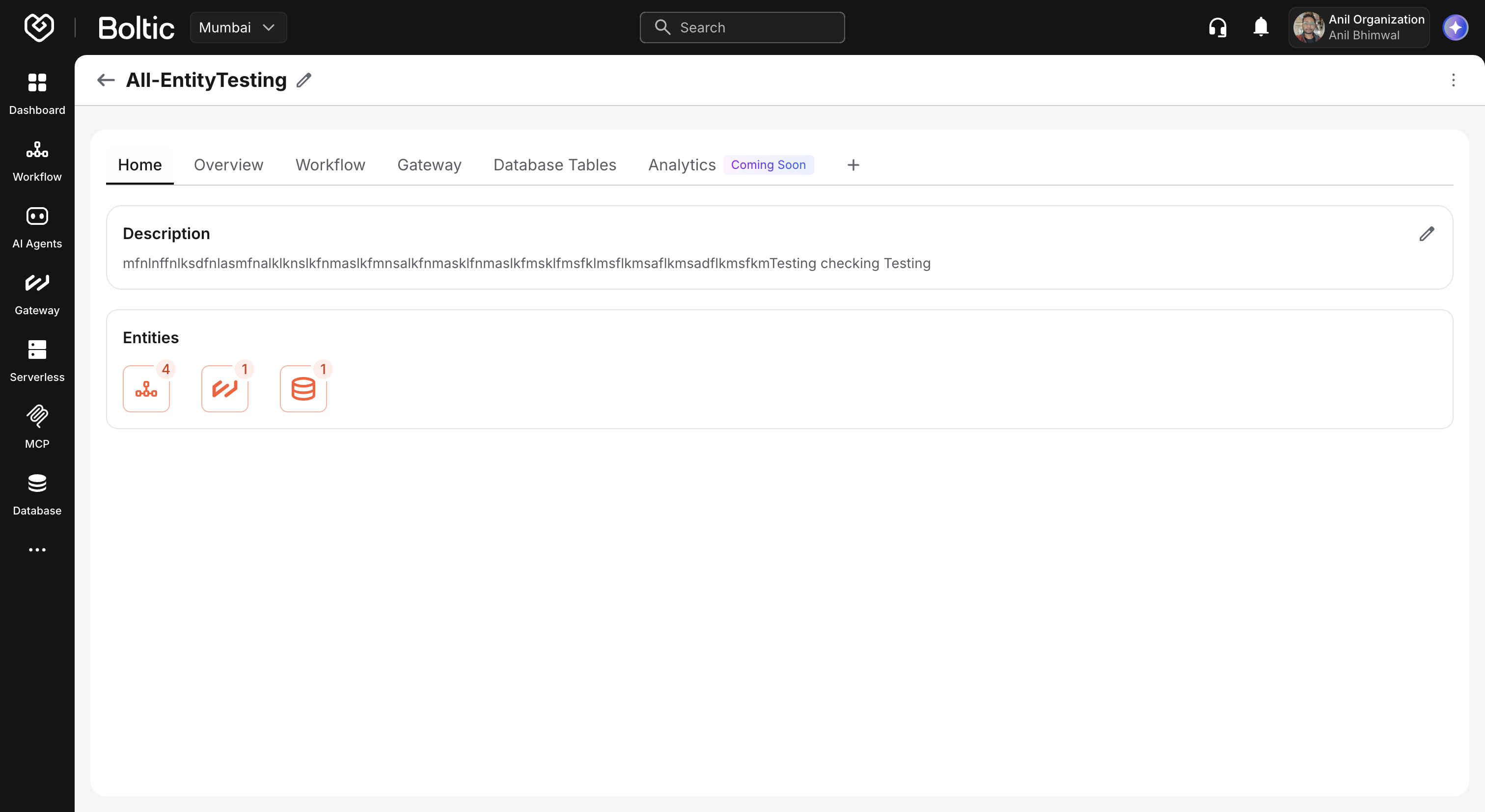
Task: Open AI Agents in the sidebar
Action: [x=37, y=228]
